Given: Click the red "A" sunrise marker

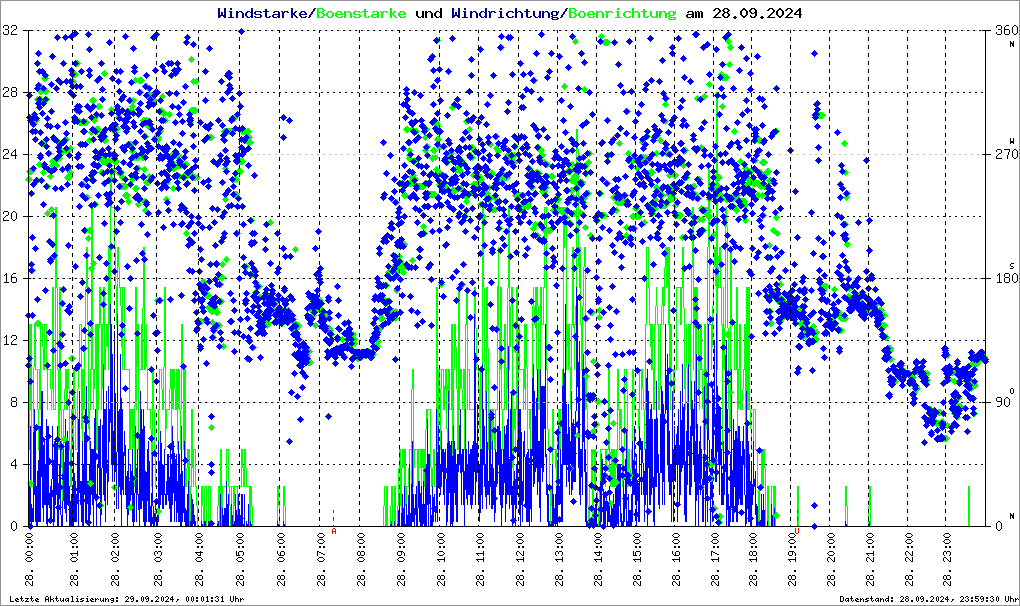Looking at the screenshot, I should coord(334,531).
